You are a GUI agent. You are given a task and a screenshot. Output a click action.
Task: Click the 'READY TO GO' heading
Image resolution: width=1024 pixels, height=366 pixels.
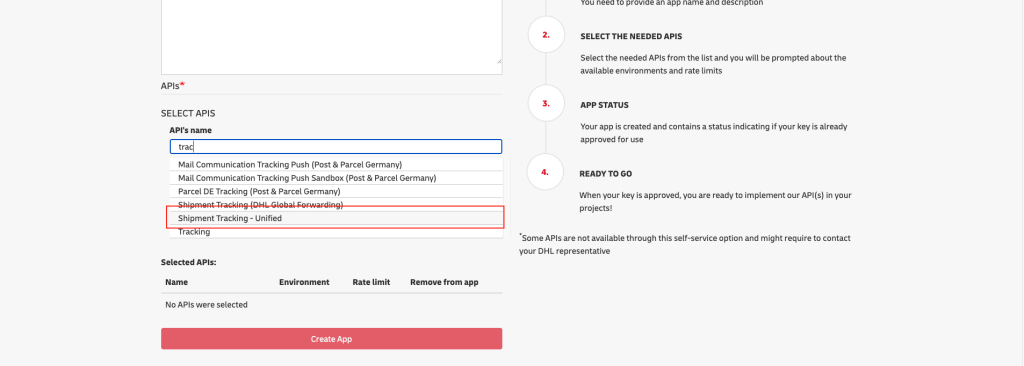tap(605, 174)
